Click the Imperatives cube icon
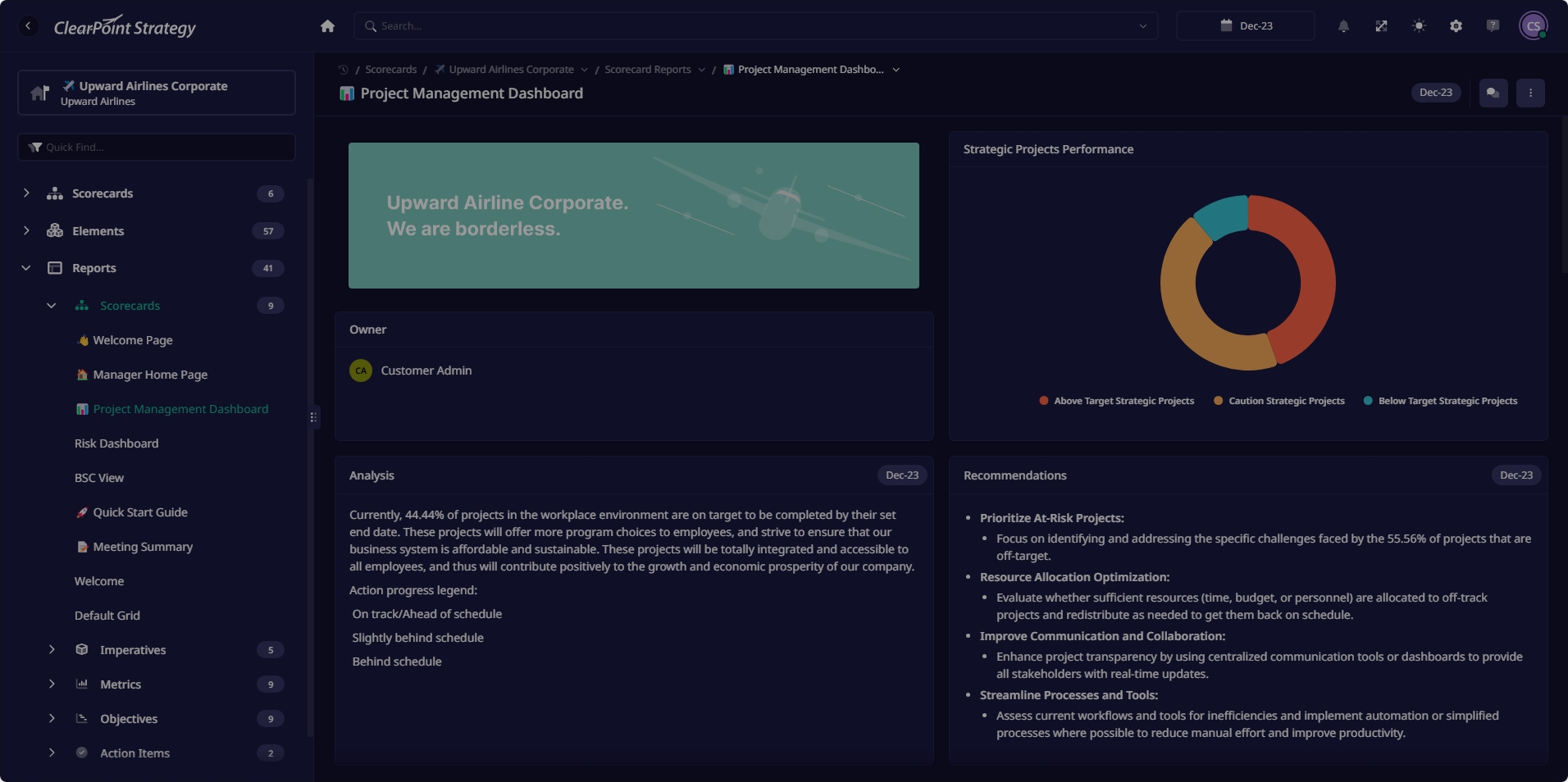 point(82,650)
